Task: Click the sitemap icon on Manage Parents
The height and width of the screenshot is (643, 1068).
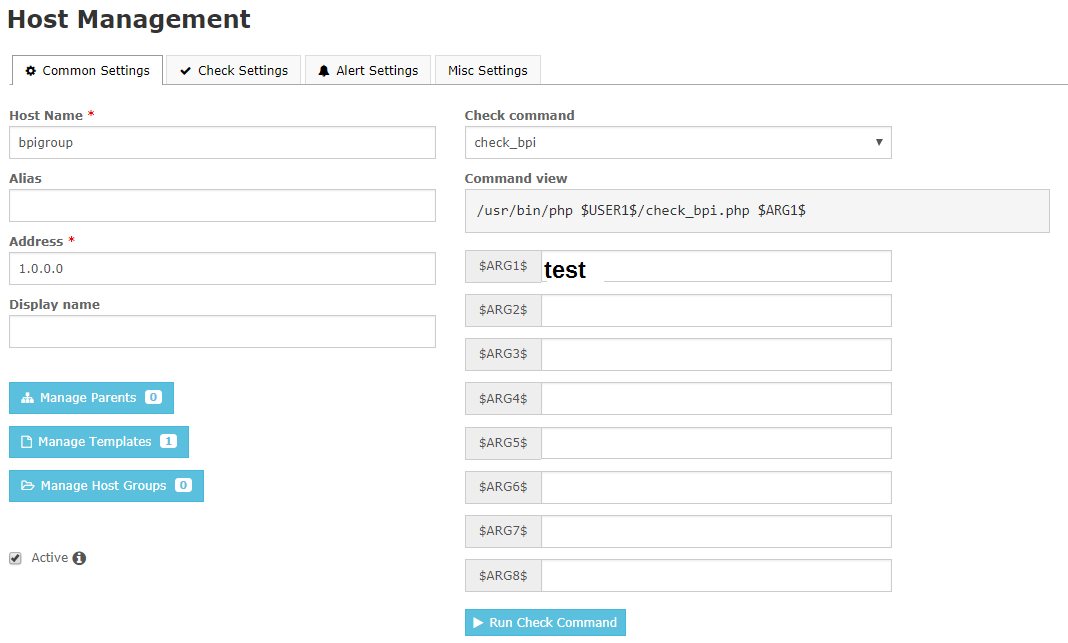Action: (28, 398)
